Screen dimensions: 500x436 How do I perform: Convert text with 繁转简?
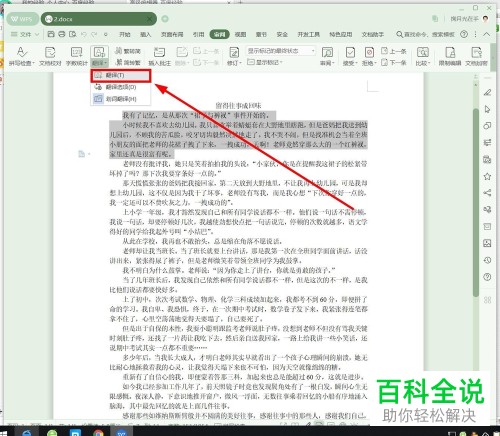click(128, 51)
